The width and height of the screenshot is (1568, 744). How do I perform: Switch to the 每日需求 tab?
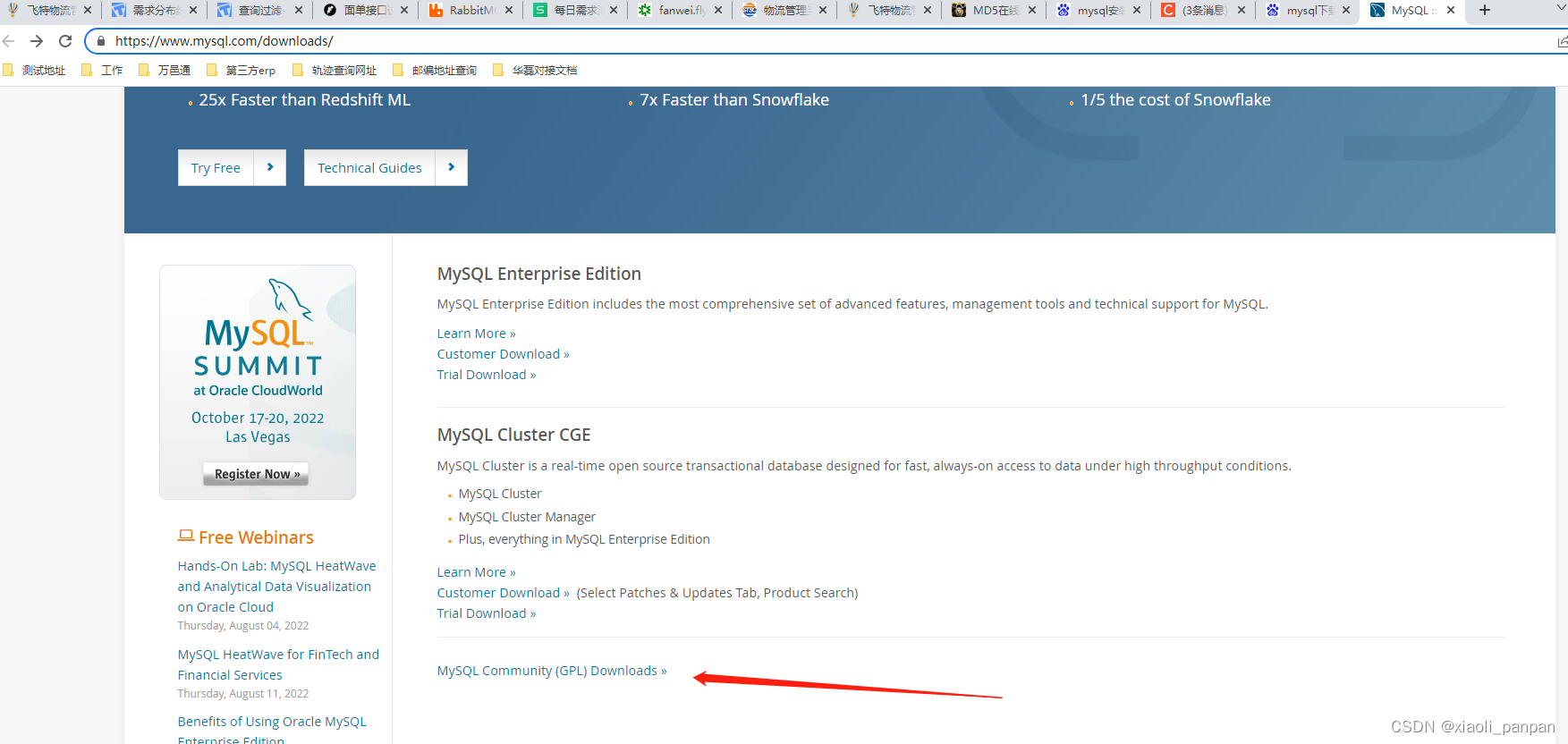click(x=573, y=10)
